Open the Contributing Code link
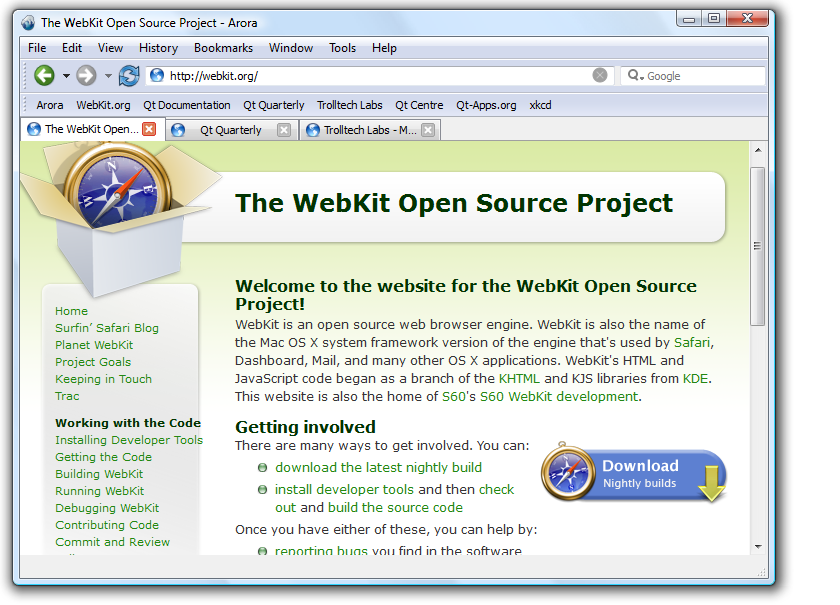 [x=107, y=525]
